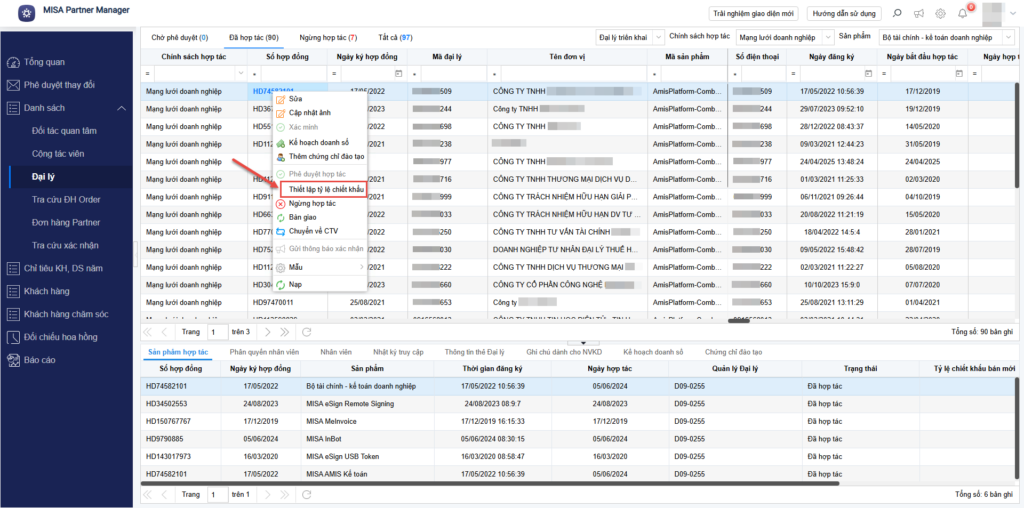Click Hướng dẫn sử dụng button

(845, 13)
